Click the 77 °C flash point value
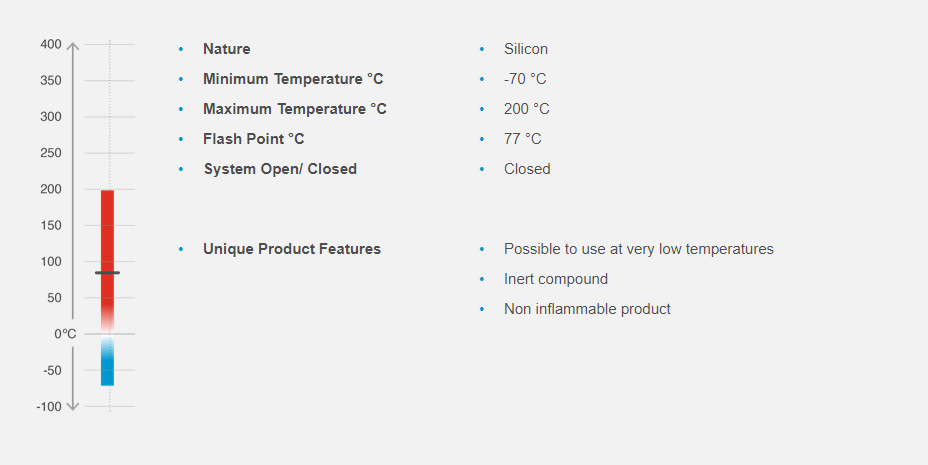Image resolution: width=928 pixels, height=465 pixels. [x=523, y=139]
